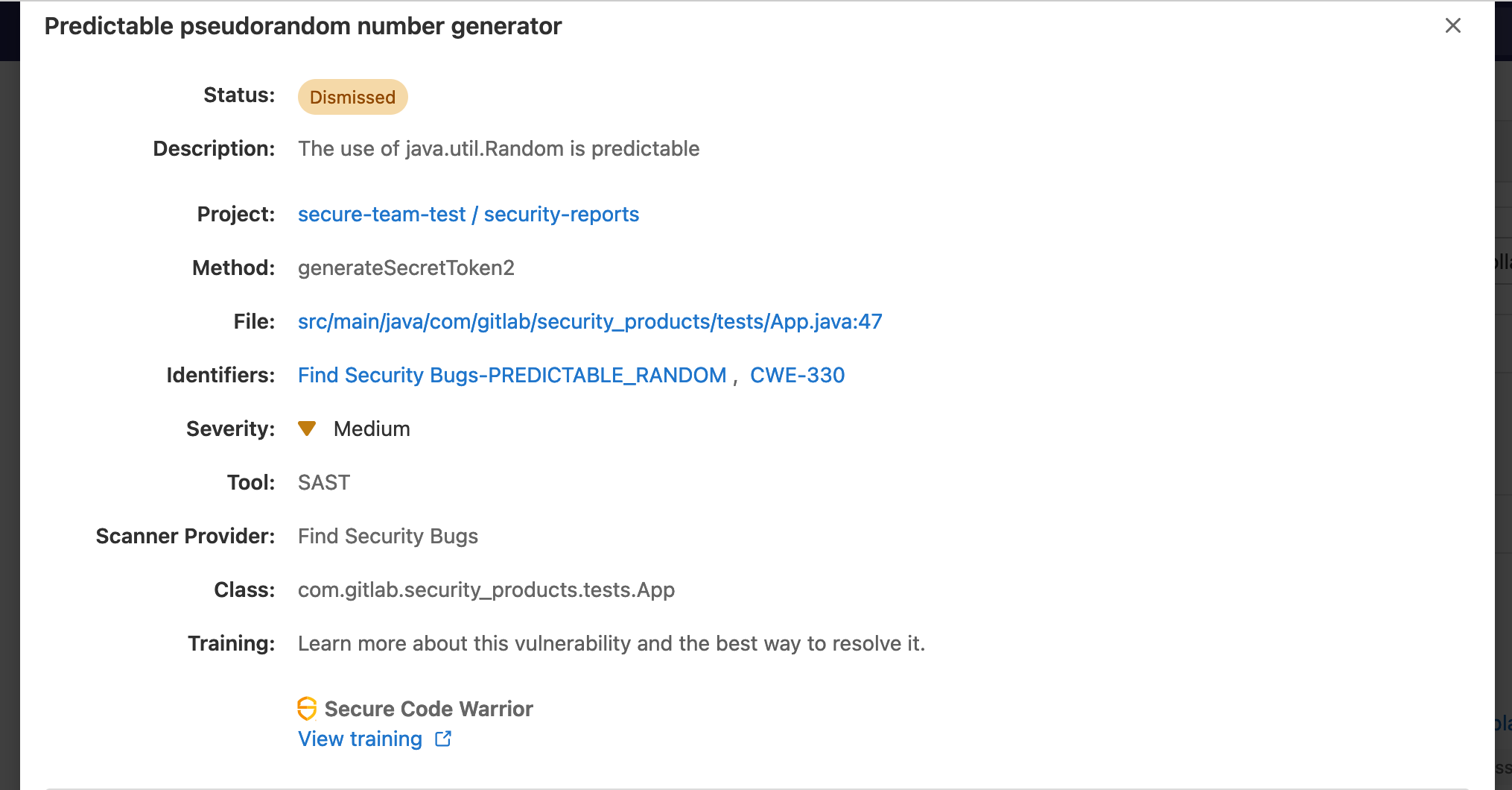
Task: Click the Description text about java.util.Random
Action: tap(498, 148)
